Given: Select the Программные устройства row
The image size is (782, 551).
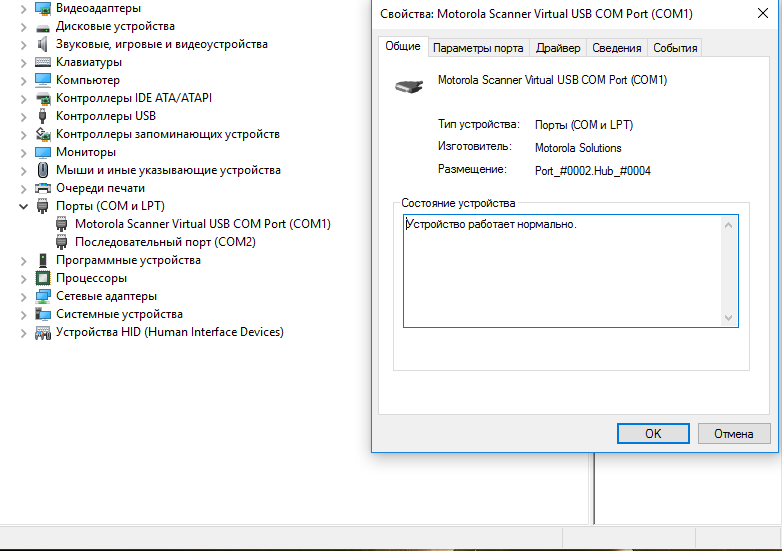Looking at the screenshot, I should pos(128,260).
